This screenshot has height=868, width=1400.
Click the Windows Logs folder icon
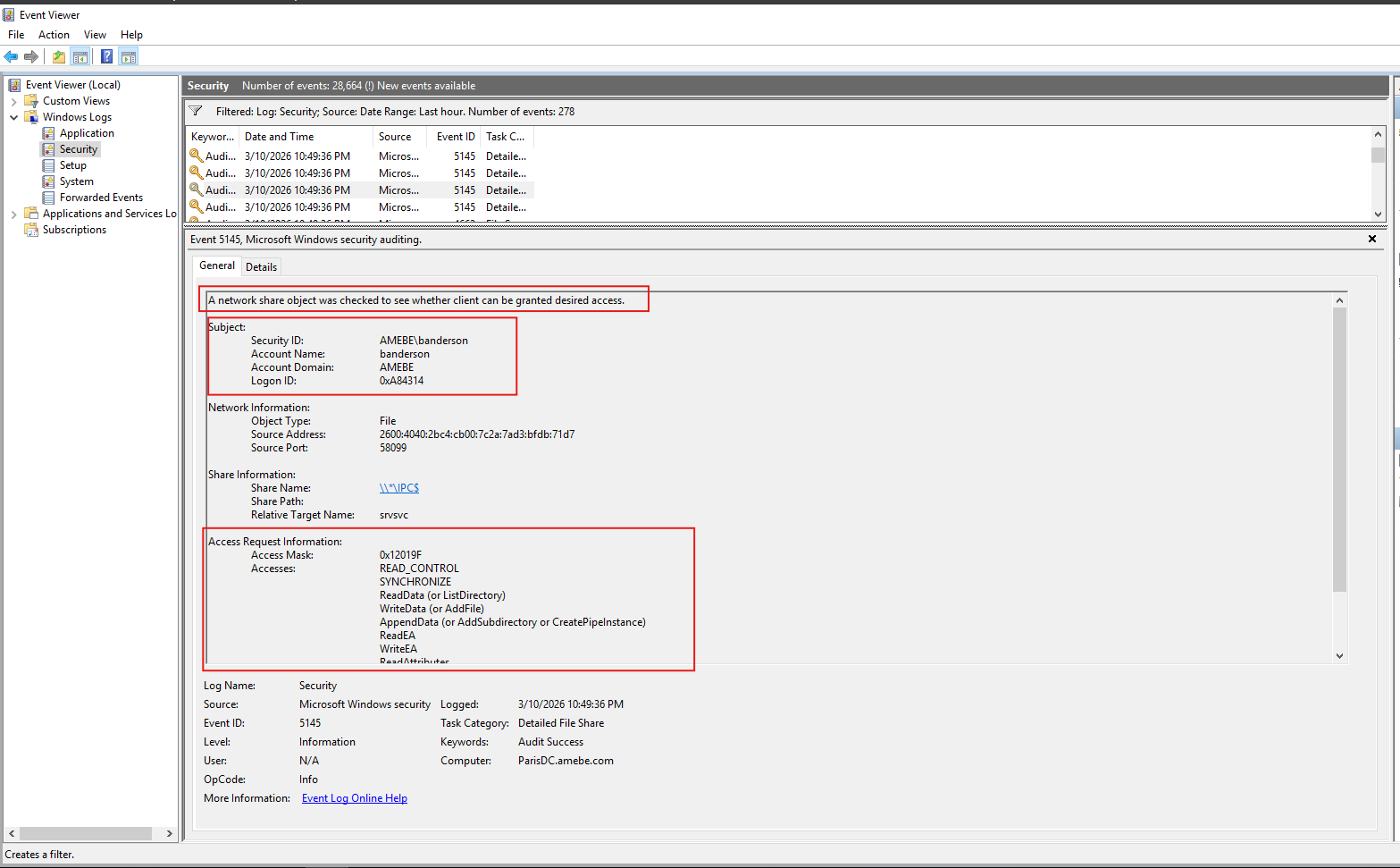(31, 117)
